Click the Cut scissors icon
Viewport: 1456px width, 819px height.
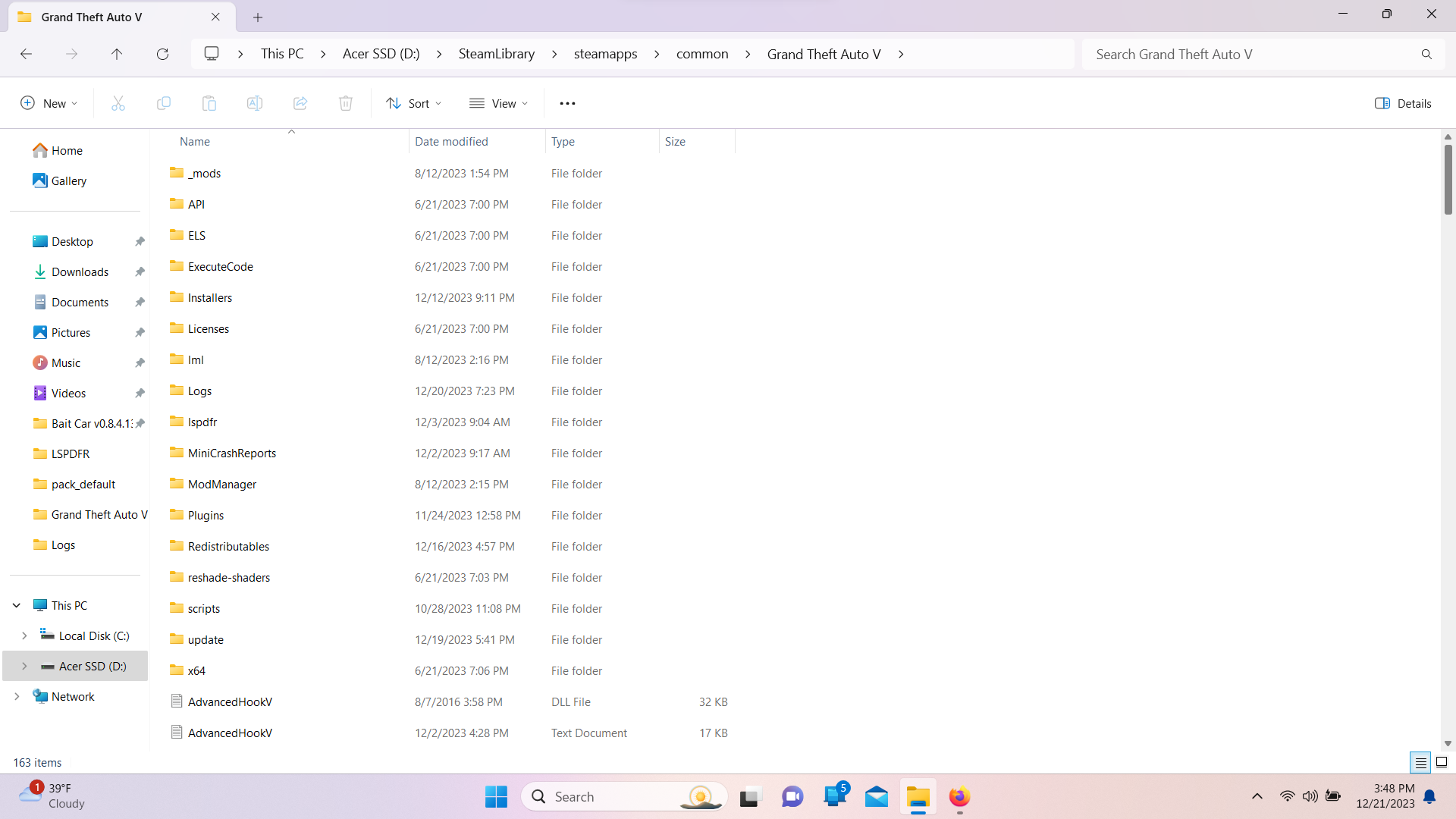click(118, 103)
